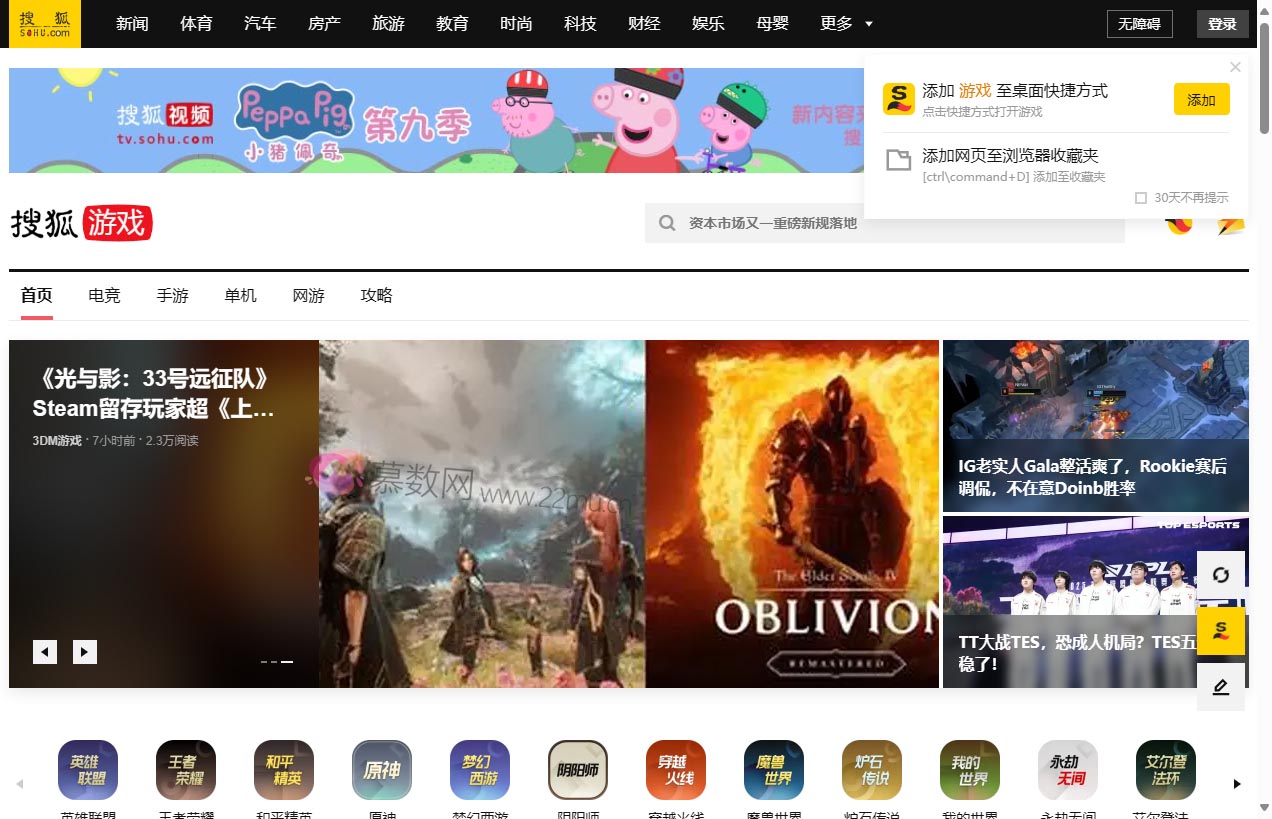Click the carousel previous arrow
The height and width of the screenshot is (819, 1272).
(45, 651)
